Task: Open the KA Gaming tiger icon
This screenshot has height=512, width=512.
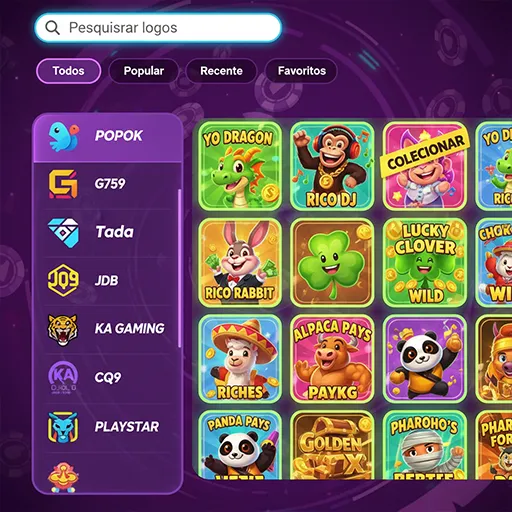Action: click(x=63, y=330)
